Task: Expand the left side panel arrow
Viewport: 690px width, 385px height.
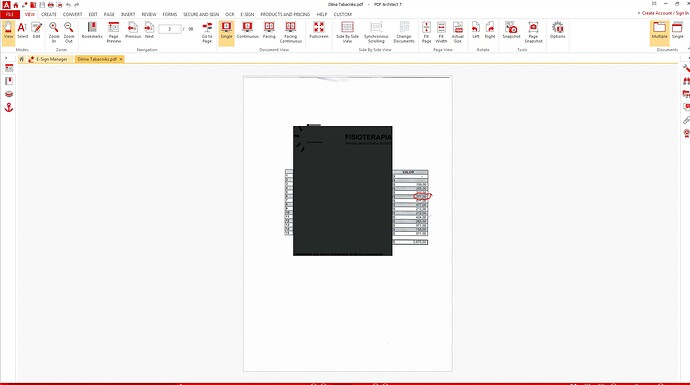Action: pyautogui.click(x=6, y=58)
